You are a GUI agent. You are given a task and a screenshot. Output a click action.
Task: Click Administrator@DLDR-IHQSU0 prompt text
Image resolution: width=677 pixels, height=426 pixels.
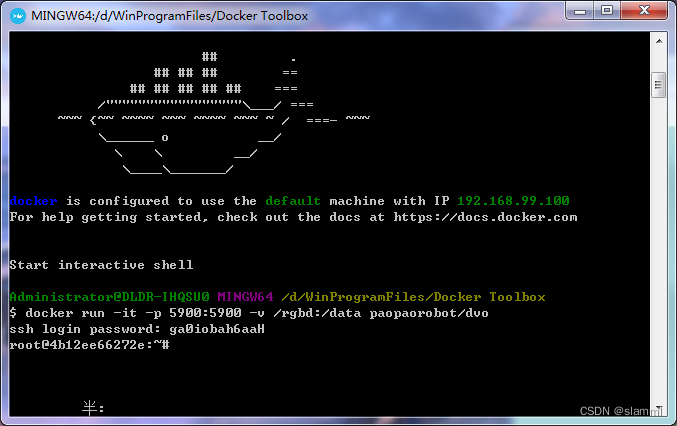point(109,297)
